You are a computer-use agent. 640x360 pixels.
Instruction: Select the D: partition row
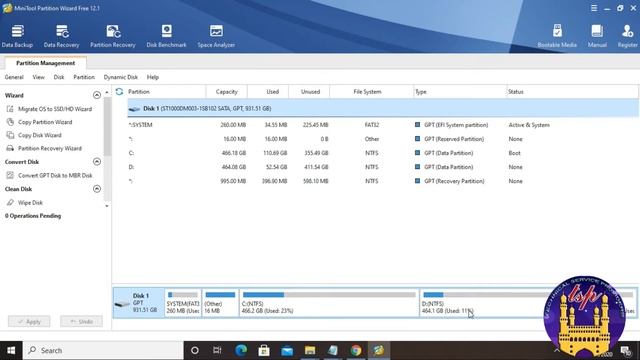click(x=383, y=167)
